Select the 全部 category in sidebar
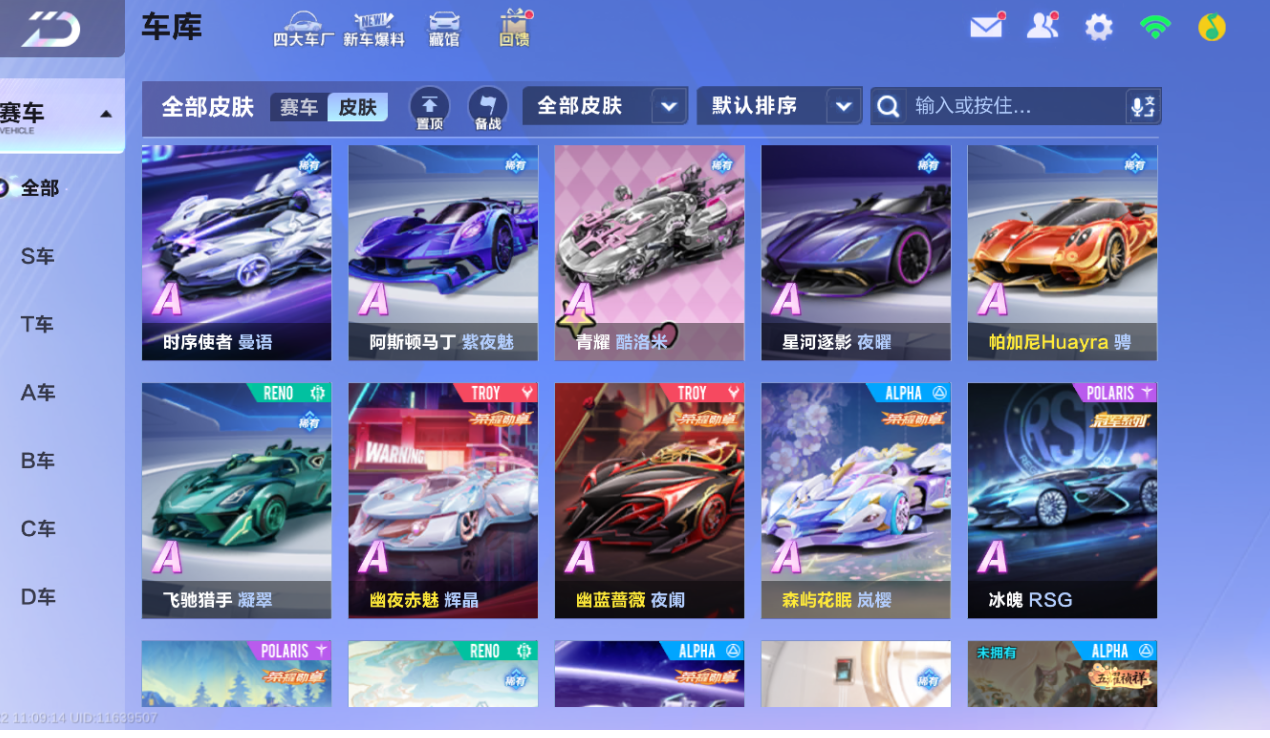1270x738 pixels. [40, 188]
